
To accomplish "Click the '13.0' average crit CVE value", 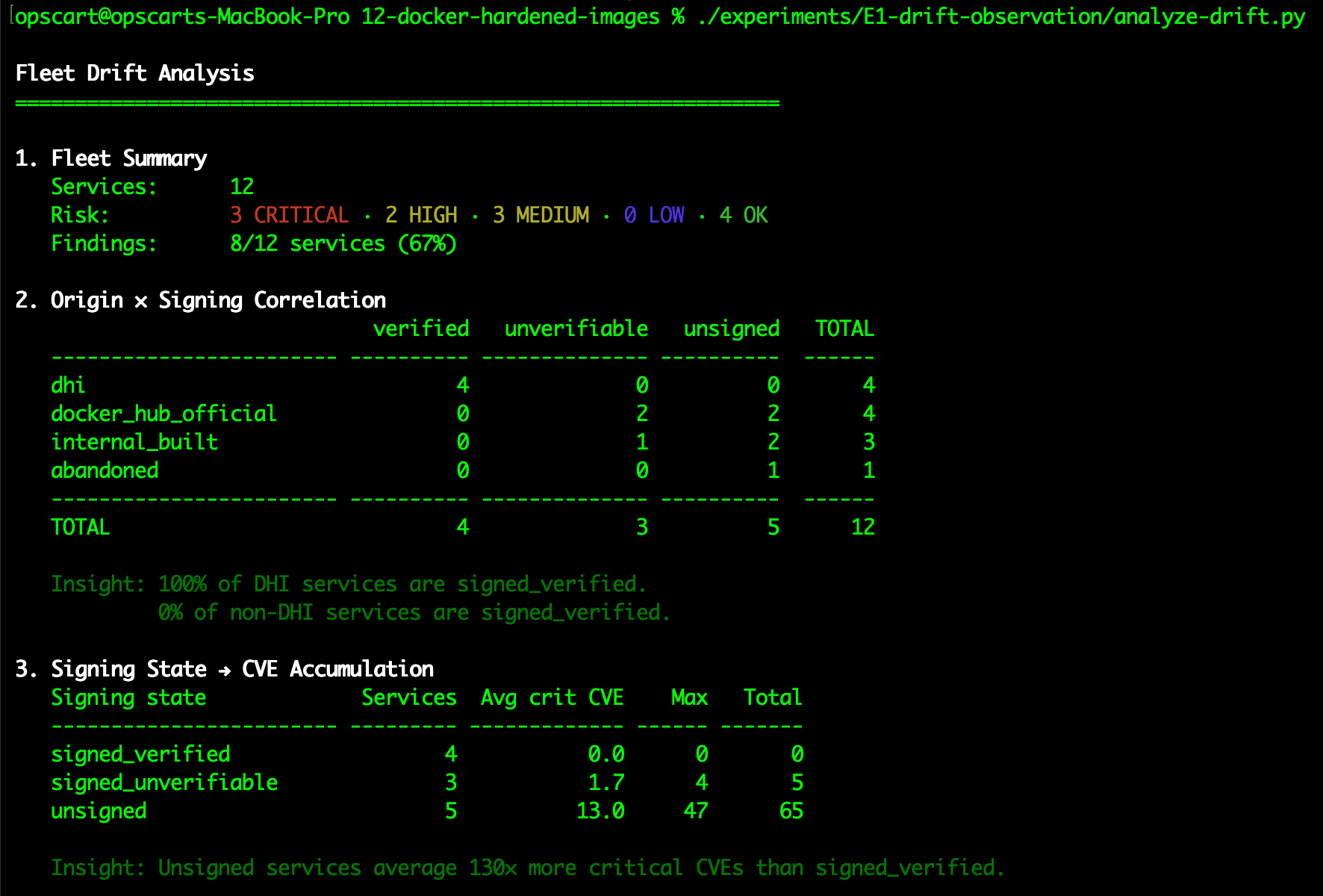I will (x=600, y=811).
